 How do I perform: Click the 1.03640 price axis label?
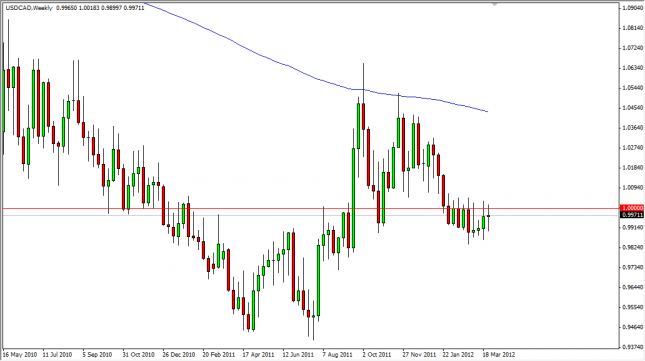(633, 127)
